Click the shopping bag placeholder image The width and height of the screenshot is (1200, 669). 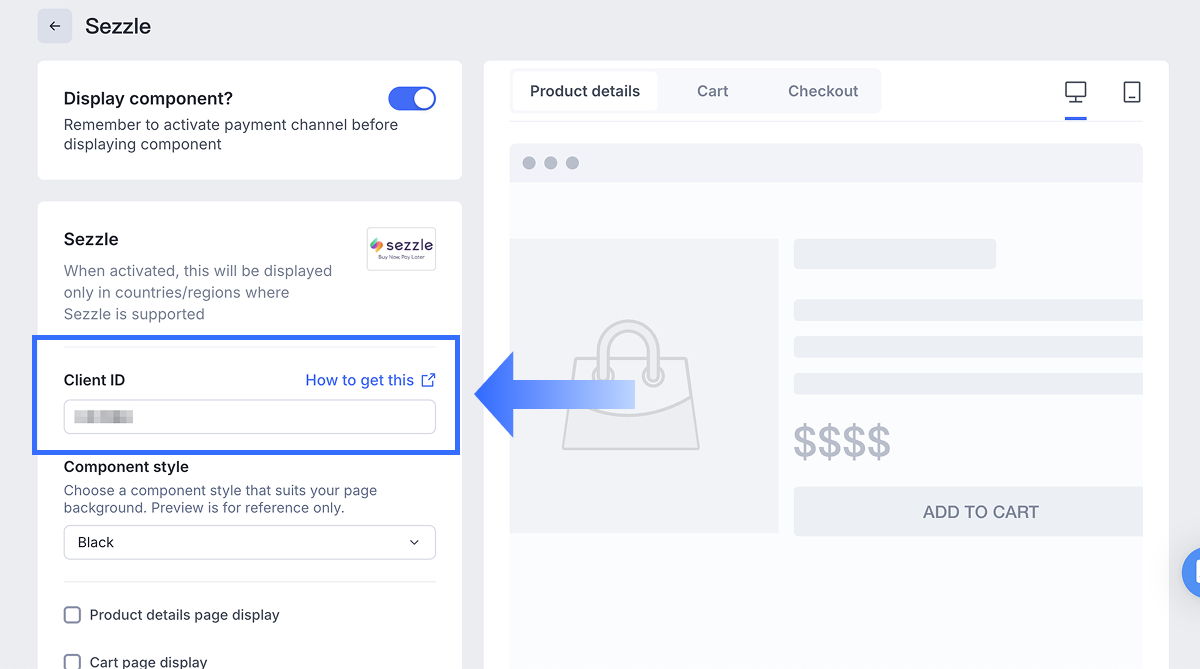click(x=630, y=386)
